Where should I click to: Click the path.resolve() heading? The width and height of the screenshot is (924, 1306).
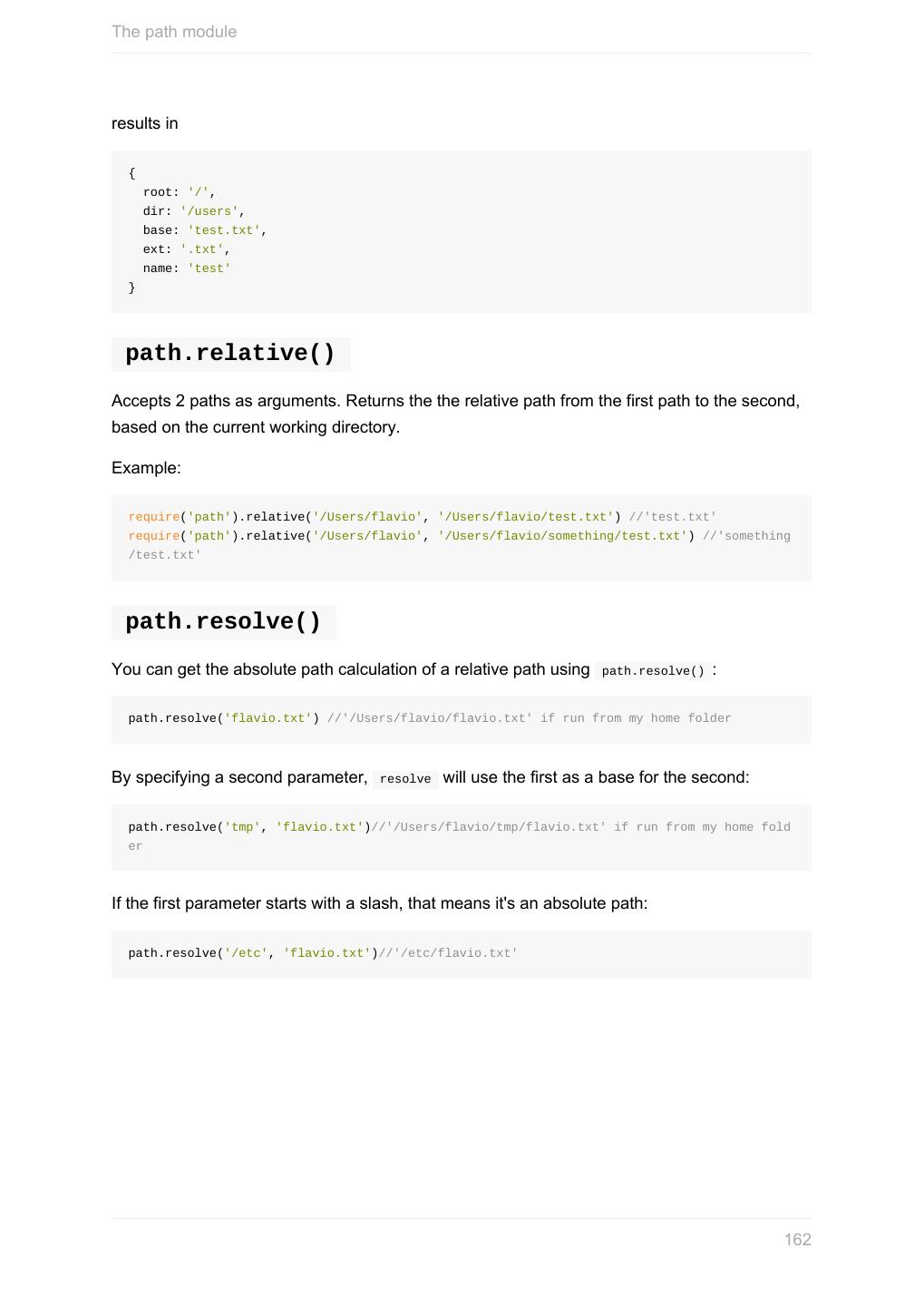(223, 622)
